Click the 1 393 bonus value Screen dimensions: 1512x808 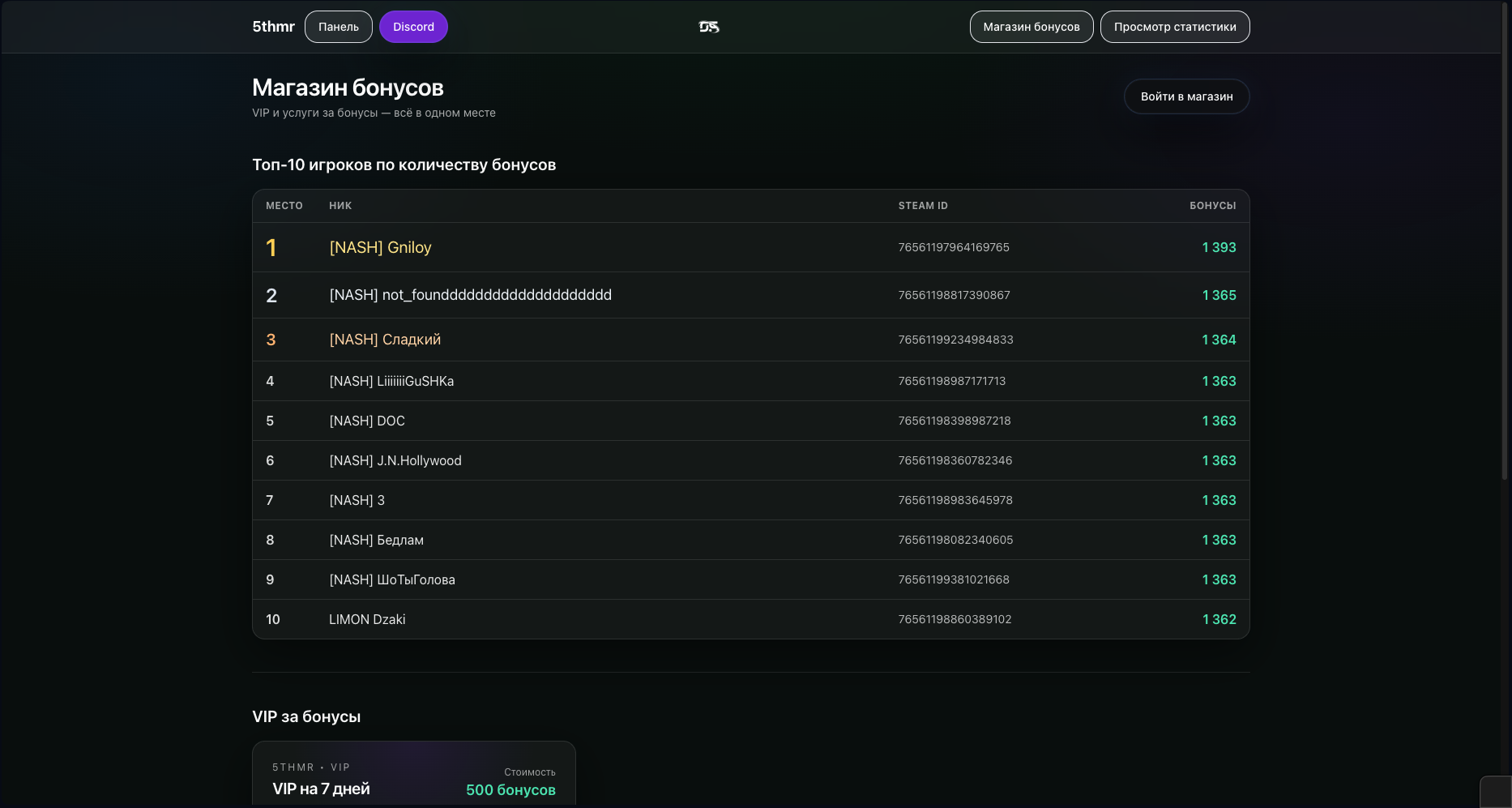coord(1219,247)
